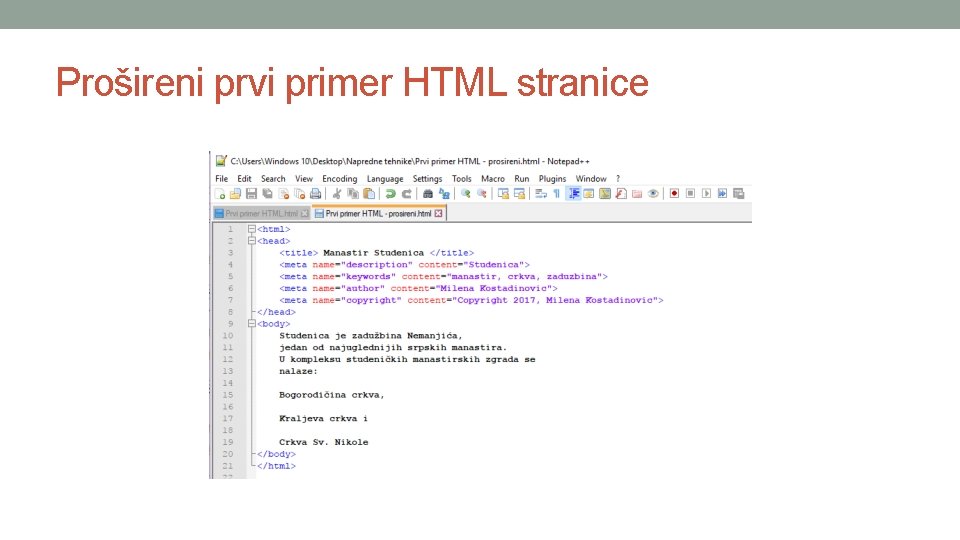Click the Synchronize vertical scrolling icon
Image resolution: width=960 pixels, height=540 pixels.
[x=503, y=193]
